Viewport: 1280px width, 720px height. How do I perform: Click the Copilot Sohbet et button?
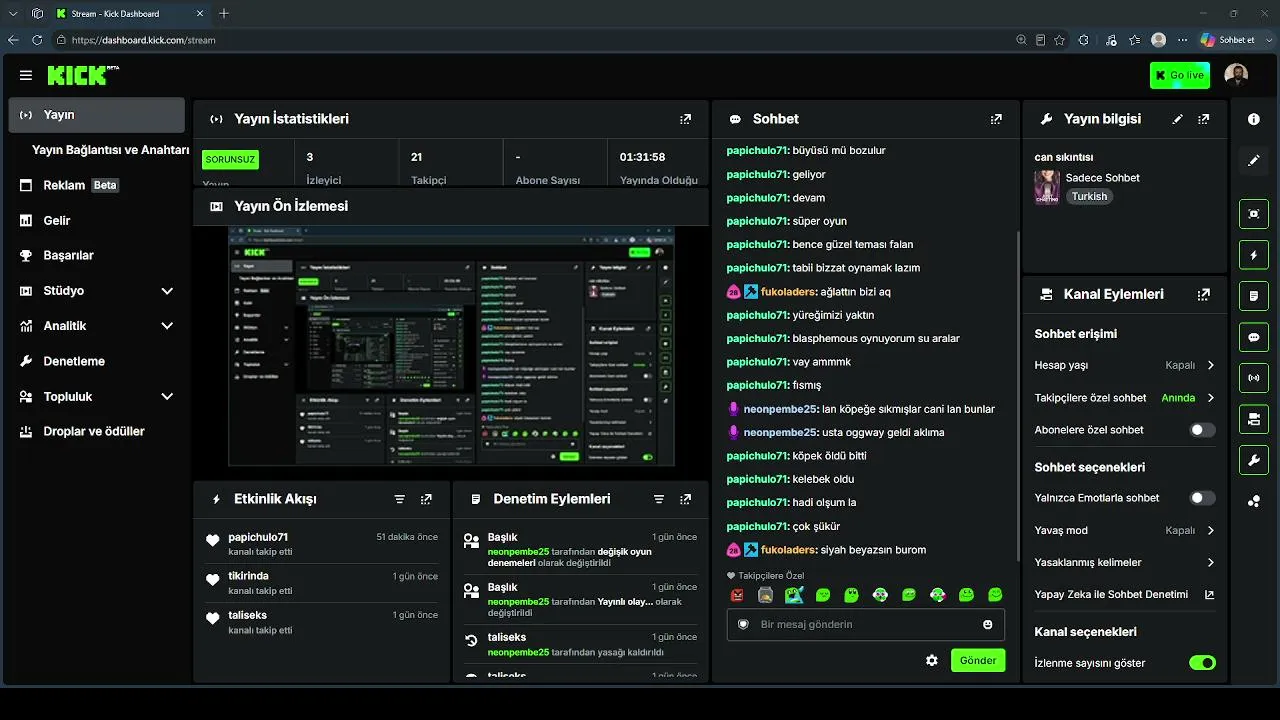pos(1228,40)
